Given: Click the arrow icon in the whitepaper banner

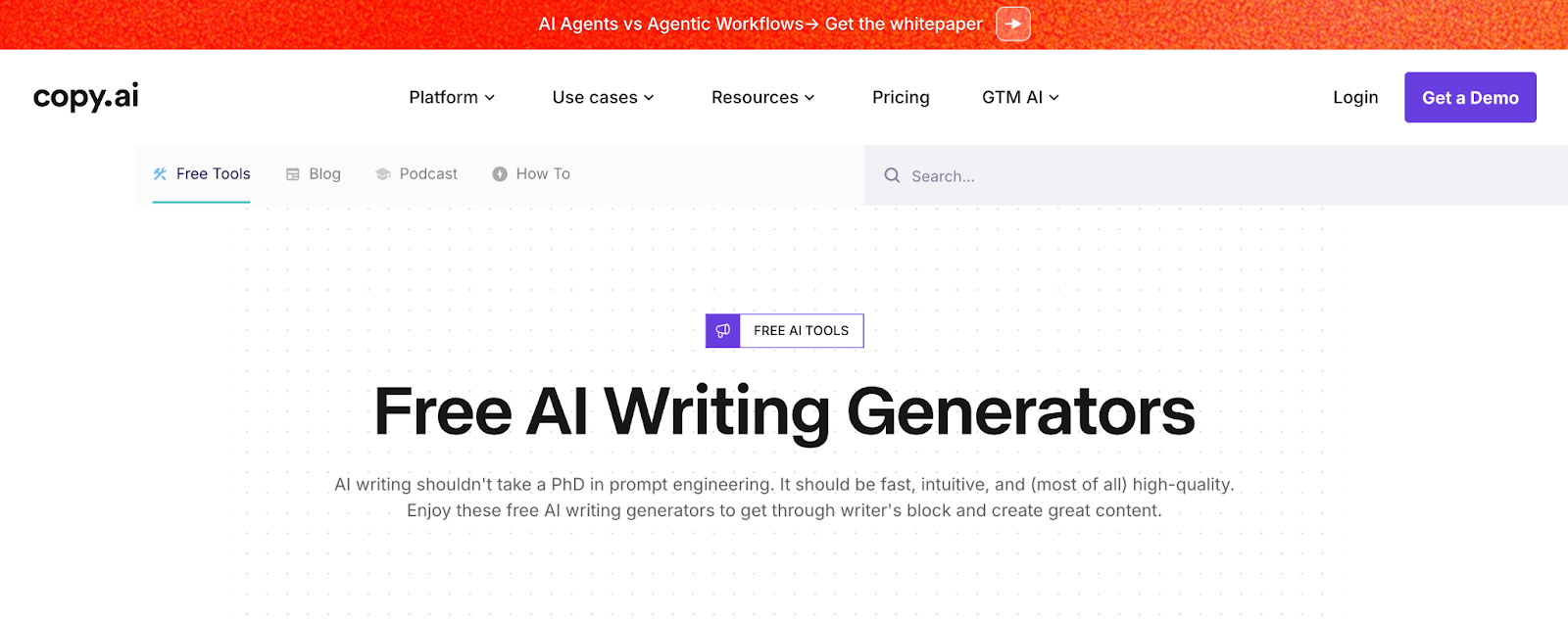Looking at the screenshot, I should [x=1013, y=24].
